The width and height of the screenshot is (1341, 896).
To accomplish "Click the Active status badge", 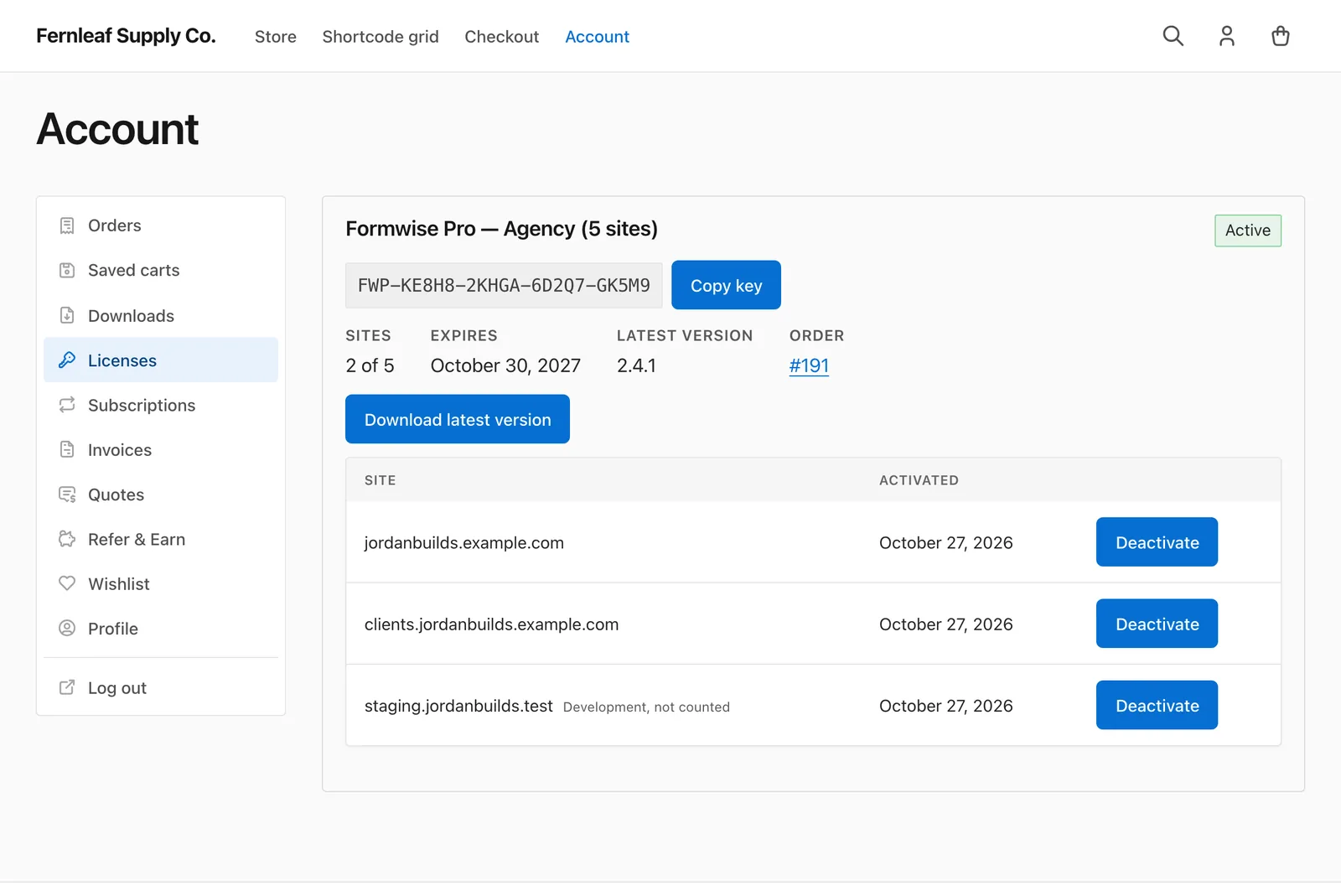I will coord(1248,230).
